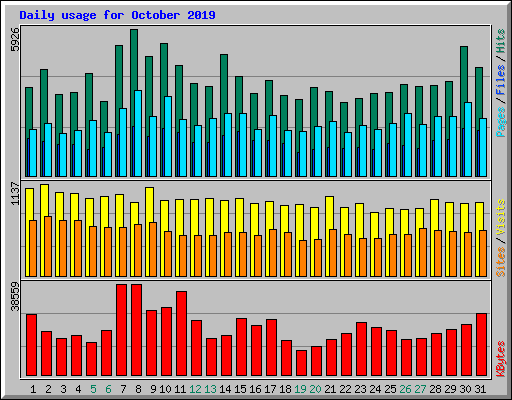Image resolution: width=512 pixels, height=400 pixels.
Task: Click day label 2 on x-axis
Action: 48,389
